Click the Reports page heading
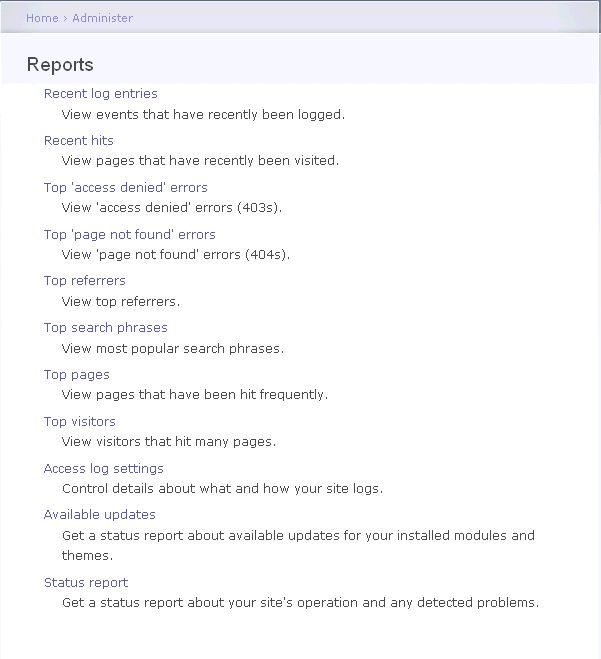The image size is (601, 659). pyautogui.click(x=60, y=65)
